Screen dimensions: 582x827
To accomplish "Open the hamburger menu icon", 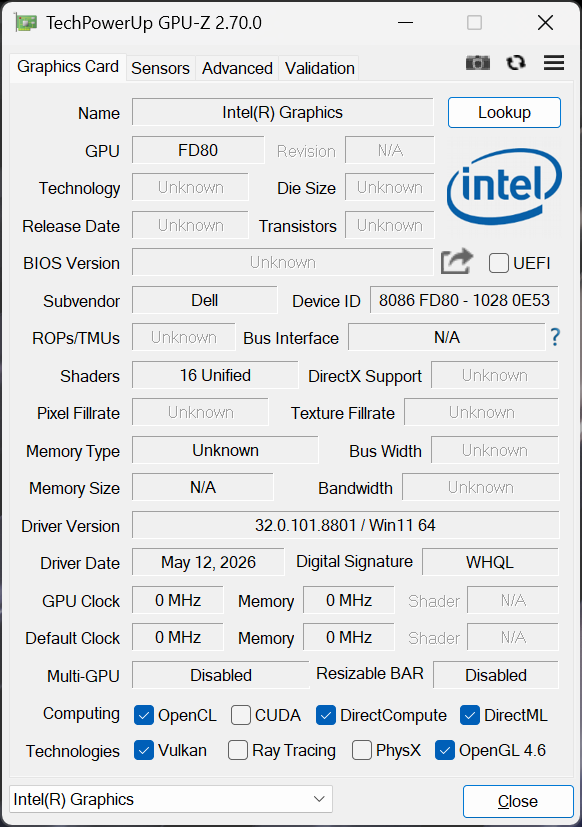I will click(x=554, y=63).
